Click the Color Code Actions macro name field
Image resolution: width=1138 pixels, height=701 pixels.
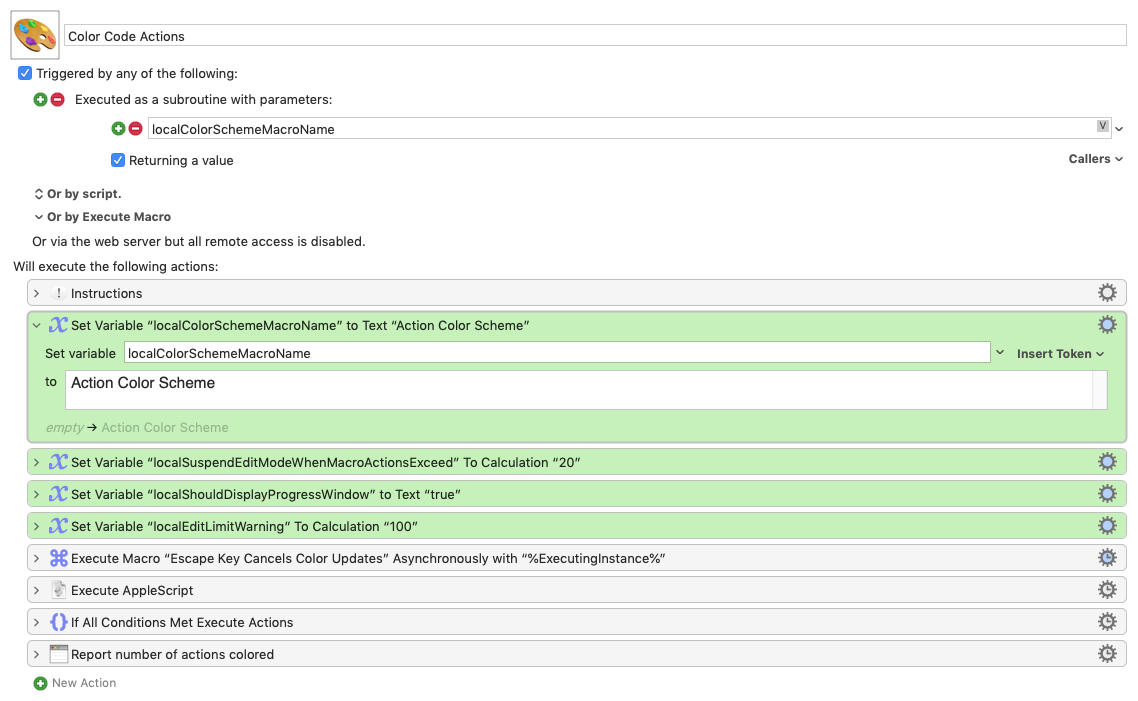pyautogui.click(x=595, y=36)
